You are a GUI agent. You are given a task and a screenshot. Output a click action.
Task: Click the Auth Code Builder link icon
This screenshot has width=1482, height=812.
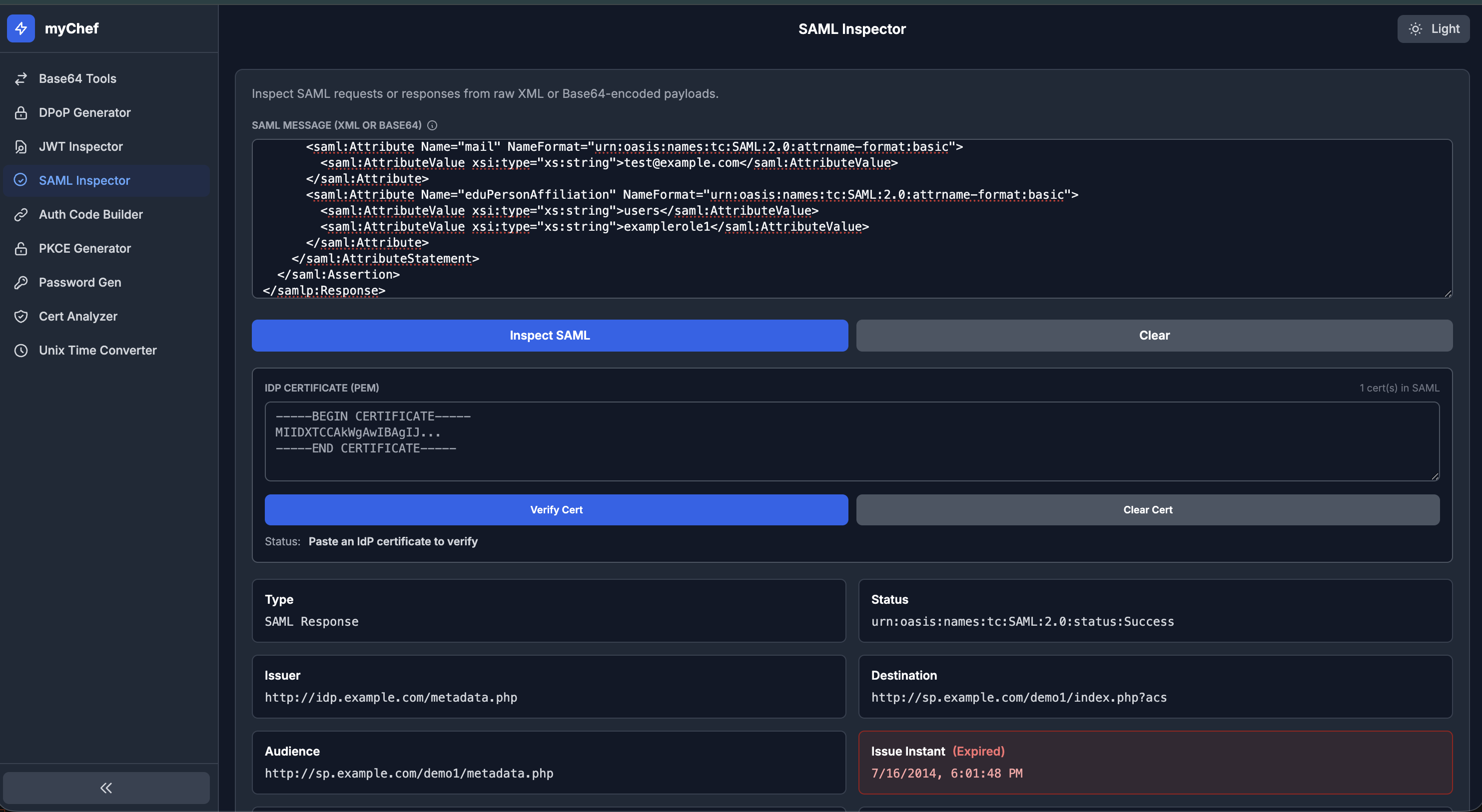[20, 215]
